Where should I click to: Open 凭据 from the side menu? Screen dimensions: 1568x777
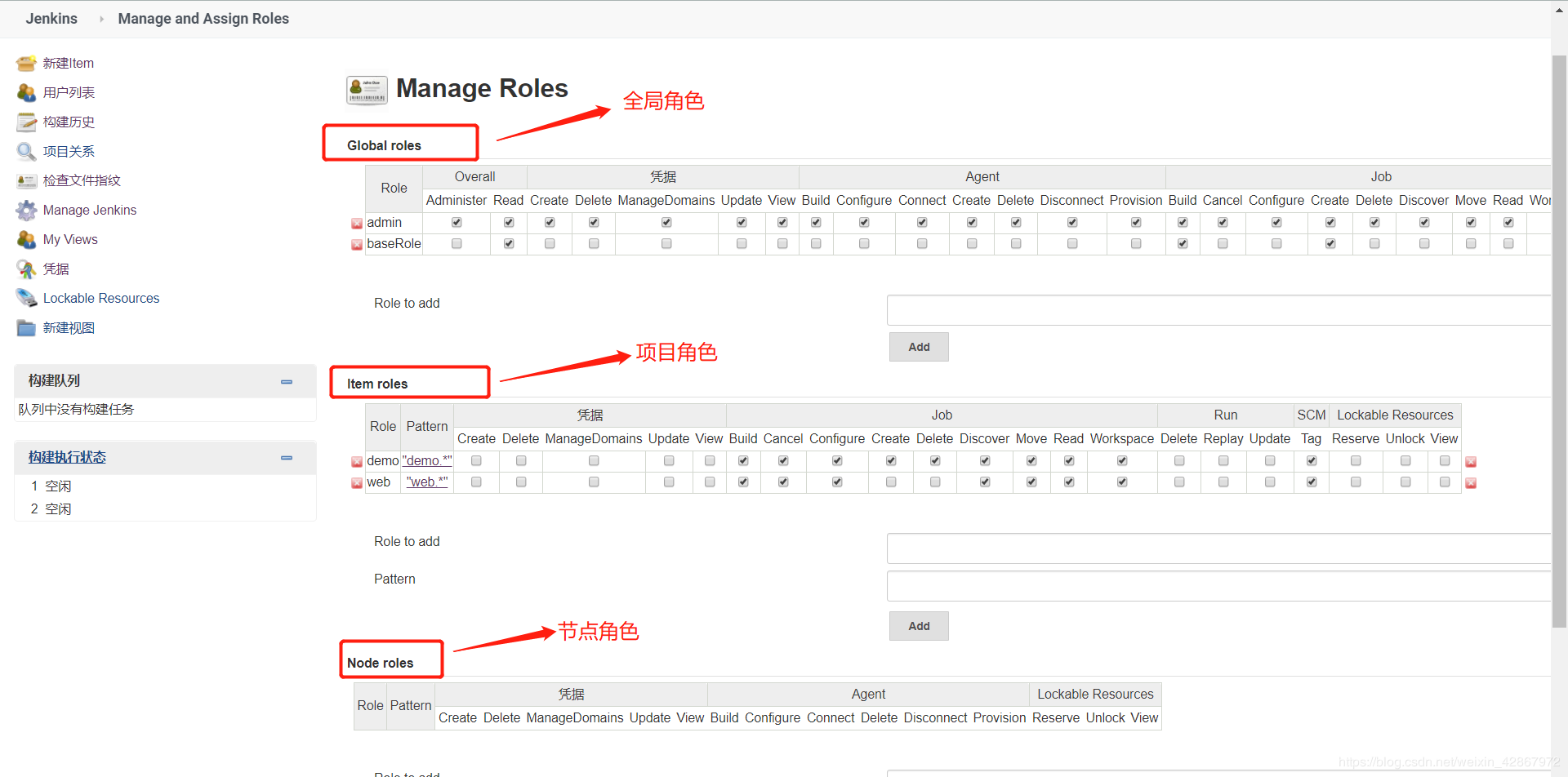point(56,269)
